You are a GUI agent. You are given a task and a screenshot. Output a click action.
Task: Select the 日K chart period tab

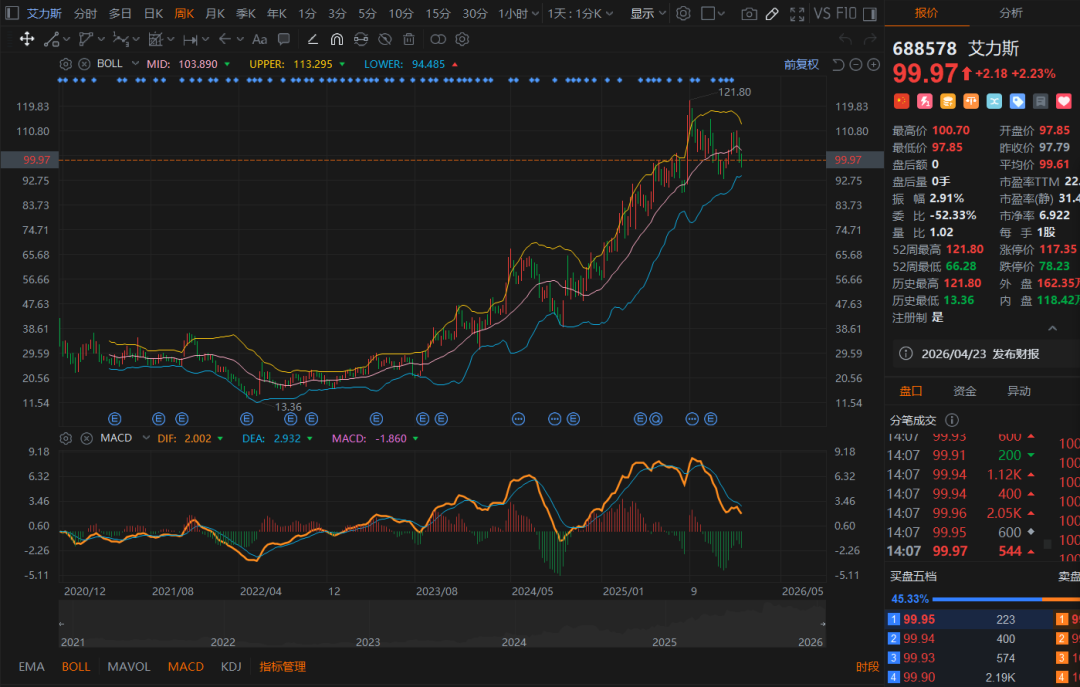click(153, 14)
